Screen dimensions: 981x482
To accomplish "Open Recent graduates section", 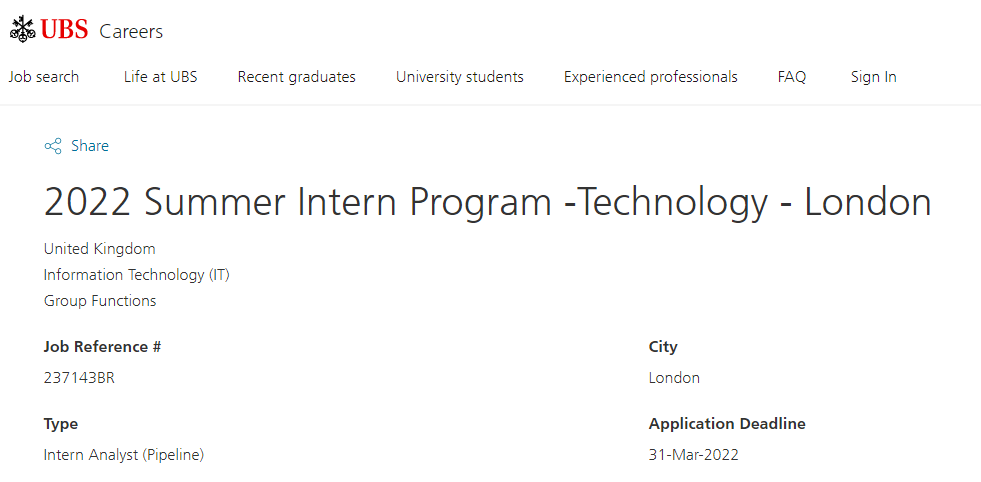I will 297,77.
